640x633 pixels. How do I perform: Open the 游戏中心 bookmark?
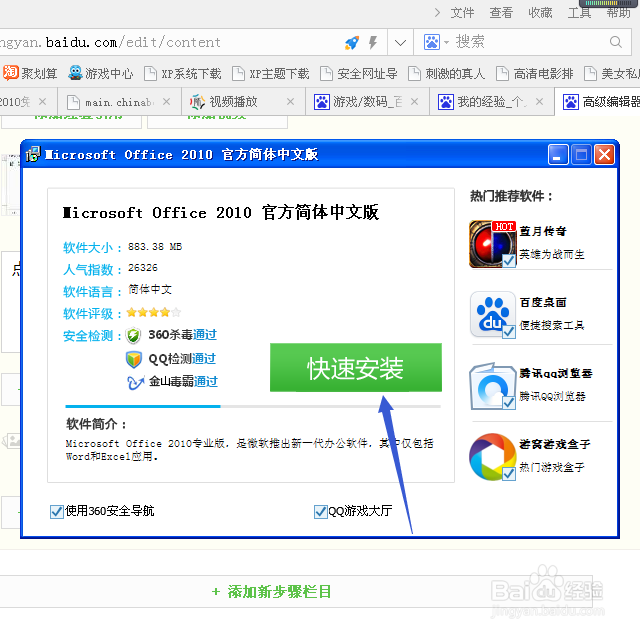pyautogui.click(x=100, y=73)
